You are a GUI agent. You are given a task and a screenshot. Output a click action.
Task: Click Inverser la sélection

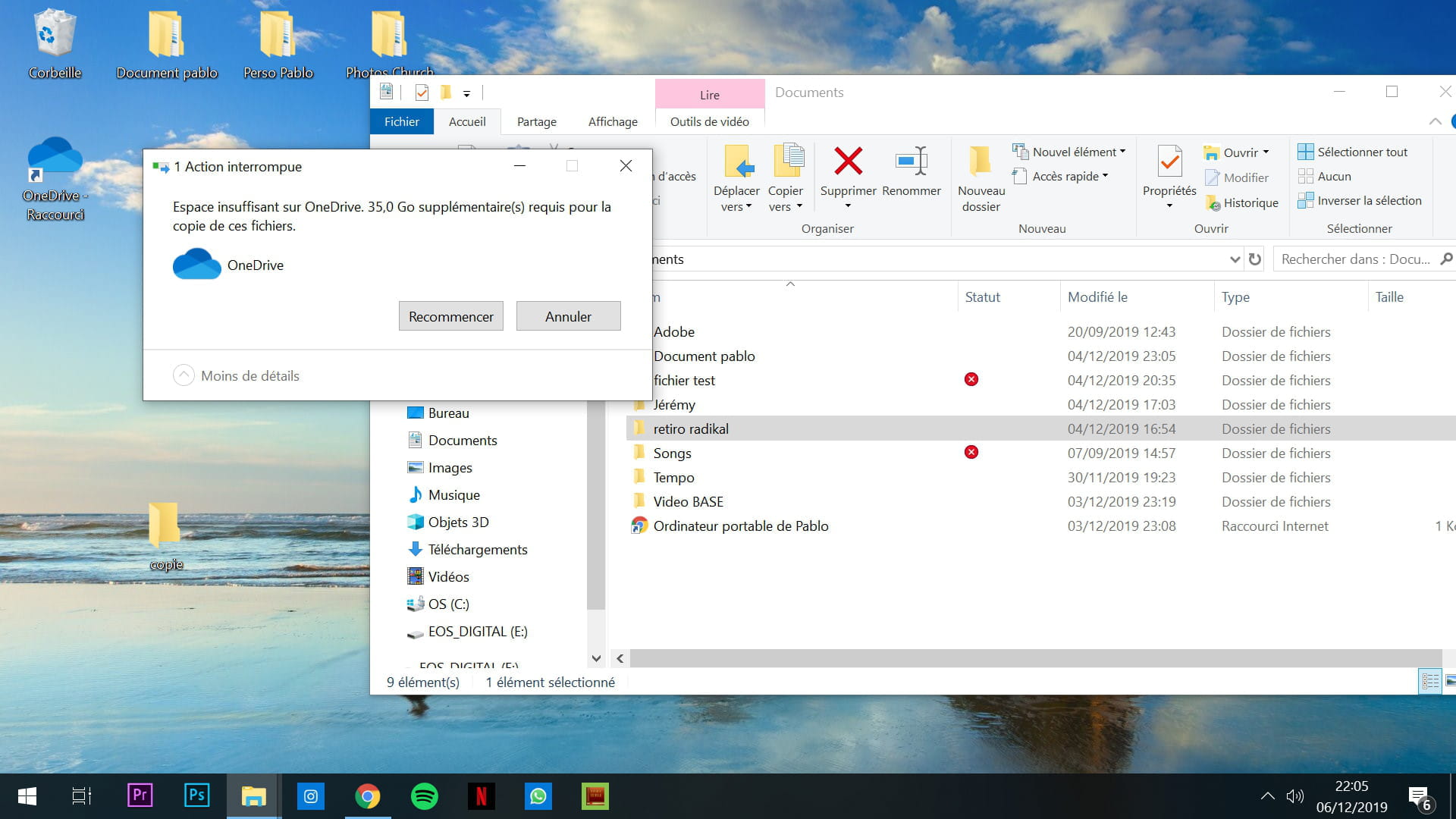click(1360, 200)
